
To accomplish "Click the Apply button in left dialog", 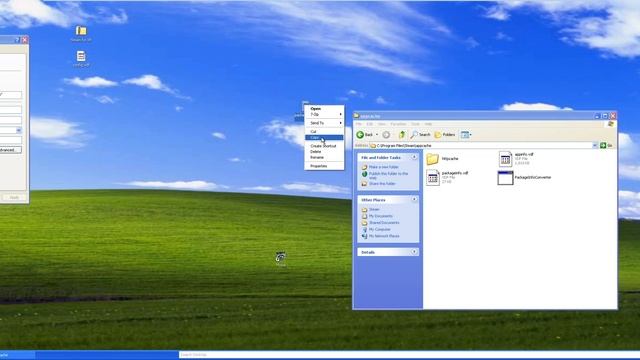I will point(14,198).
